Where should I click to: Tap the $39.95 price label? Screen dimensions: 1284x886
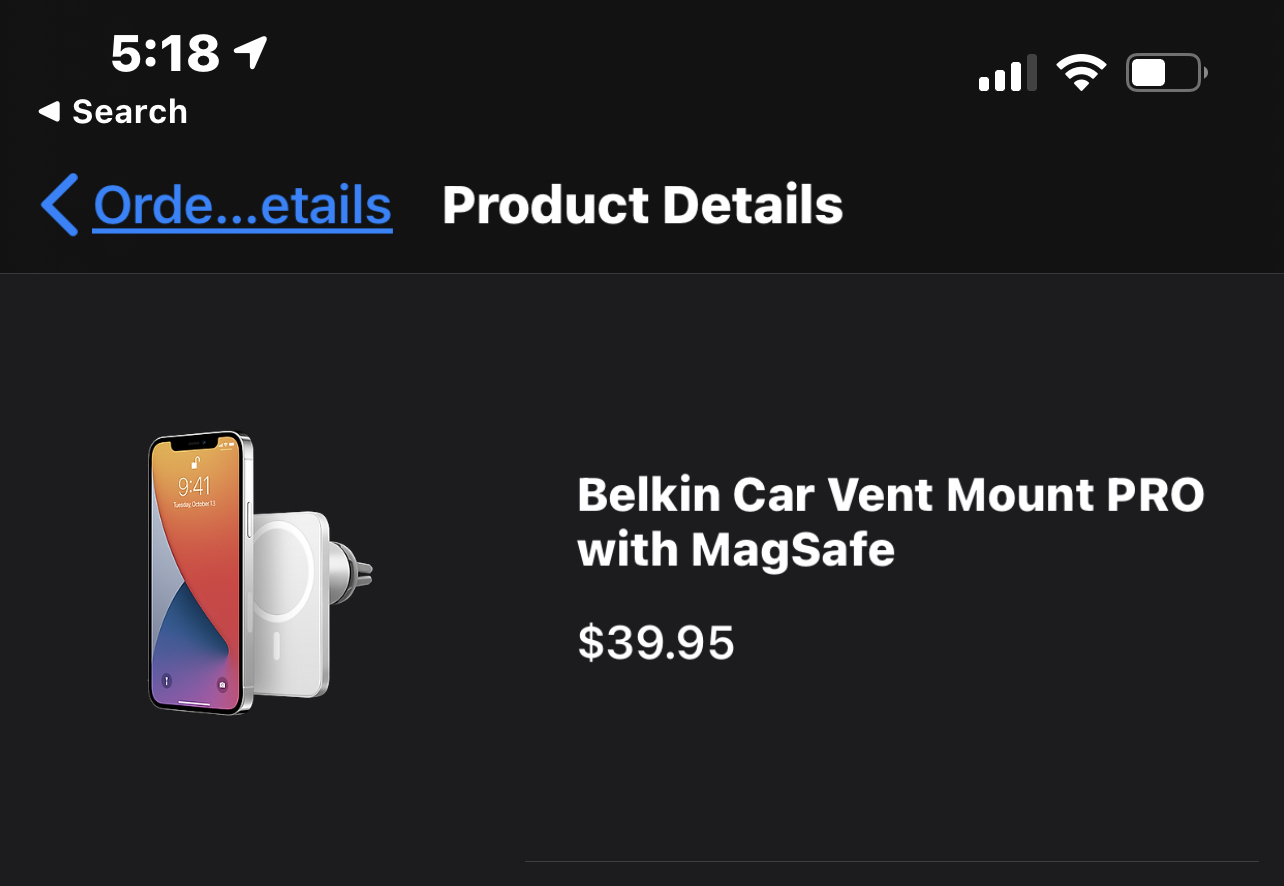coord(656,643)
